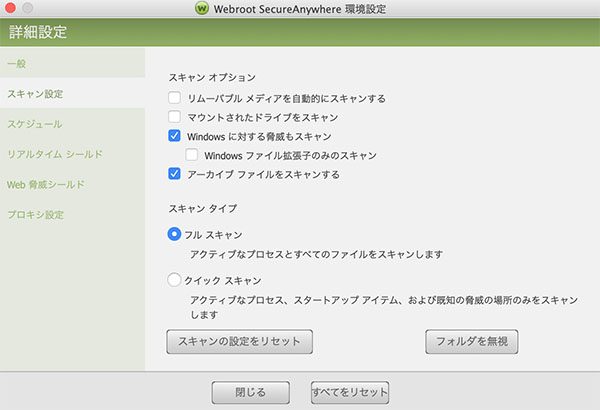Image resolution: width=600 pixels, height=410 pixels.
Task: Close the window with red button
Action: (10, 8)
